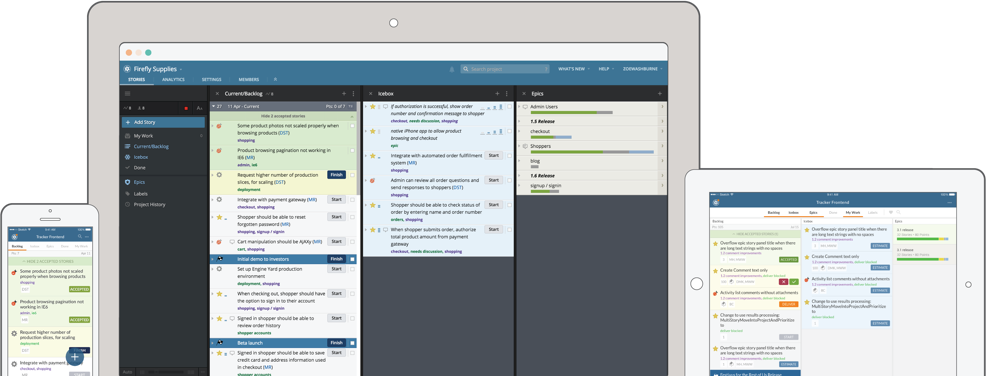This screenshot has height=376, width=986.
Task: Select checkbox for 'Initial demo to investors'
Action: tap(353, 258)
